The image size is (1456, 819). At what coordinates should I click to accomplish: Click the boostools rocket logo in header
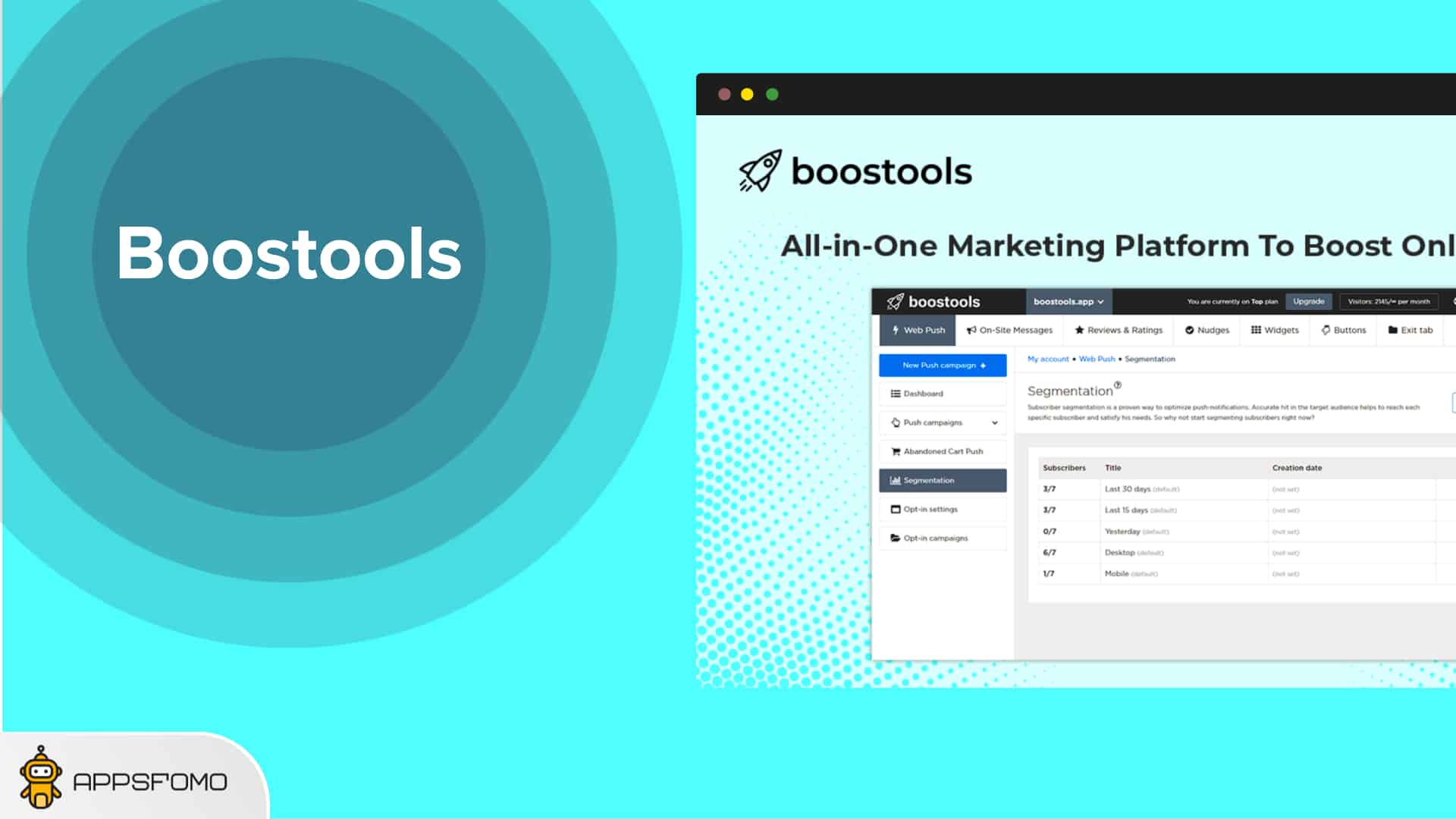coord(895,302)
